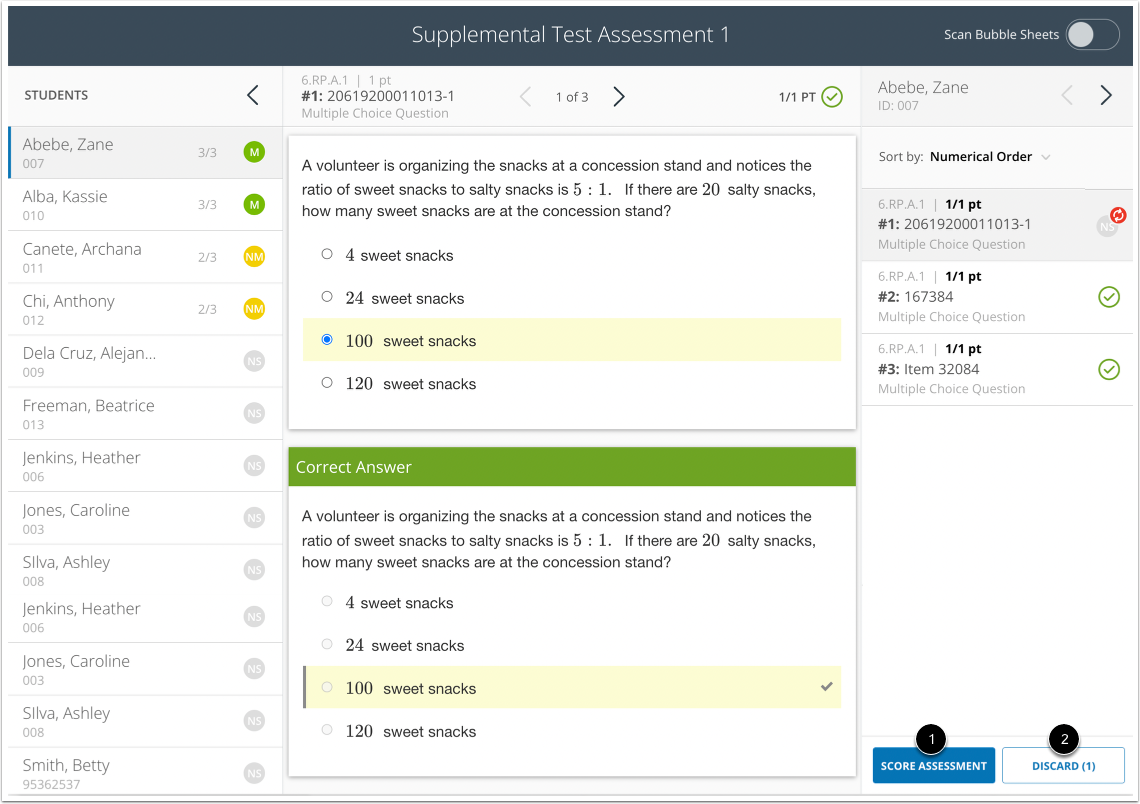This screenshot has height=804, width=1140.
Task: Go to next question arrow beside 1 of 3
Action: [x=619, y=97]
